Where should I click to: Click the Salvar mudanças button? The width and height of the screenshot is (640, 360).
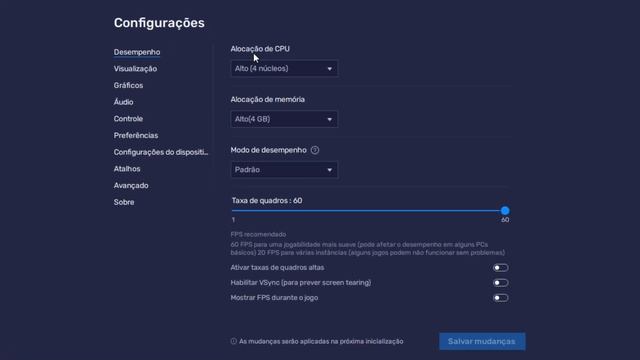482,341
